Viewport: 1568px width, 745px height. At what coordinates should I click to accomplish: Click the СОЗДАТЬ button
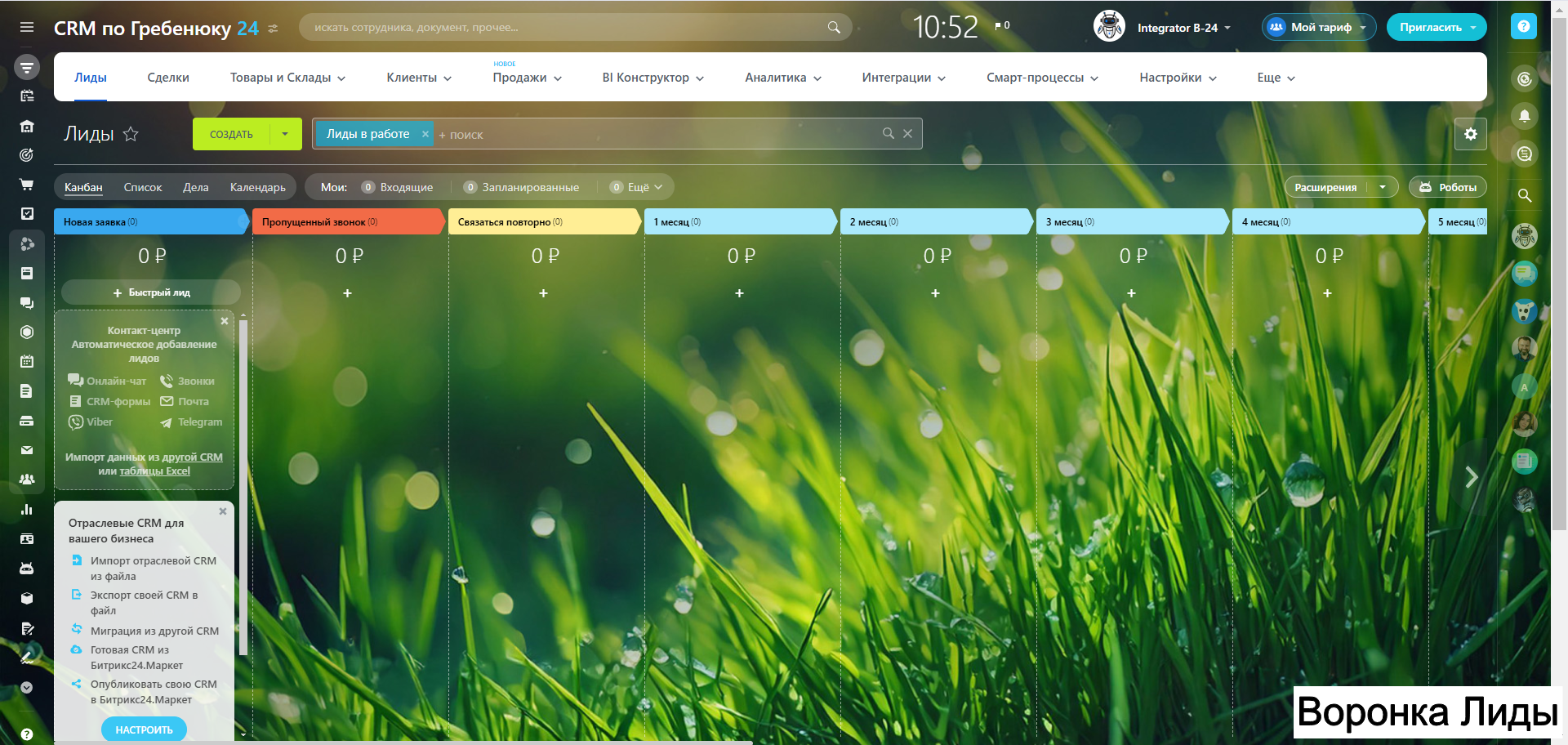tap(231, 134)
